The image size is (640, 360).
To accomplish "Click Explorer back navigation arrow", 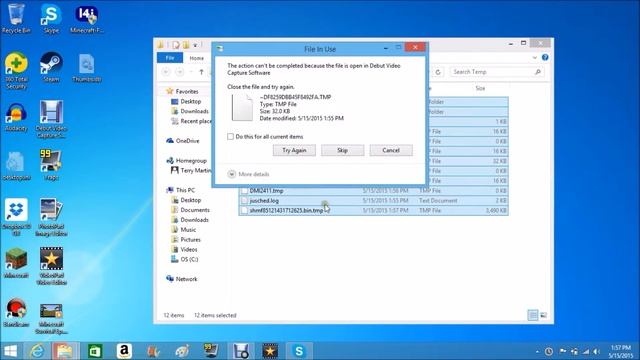I will pos(166,72).
